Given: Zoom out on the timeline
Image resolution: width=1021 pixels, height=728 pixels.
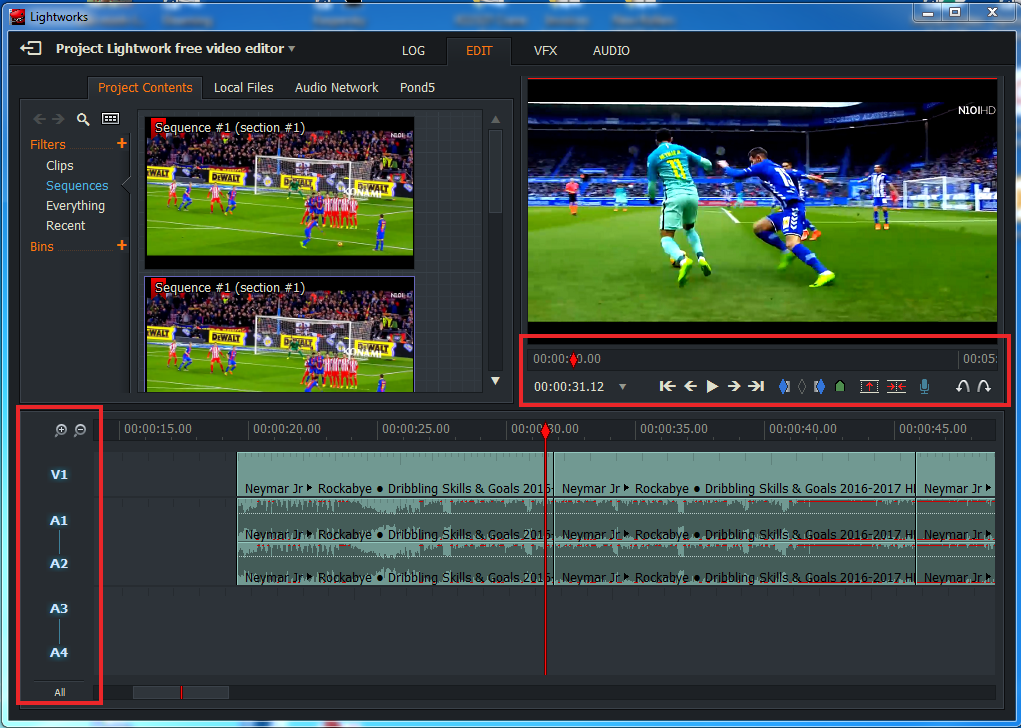Looking at the screenshot, I should click(x=80, y=430).
